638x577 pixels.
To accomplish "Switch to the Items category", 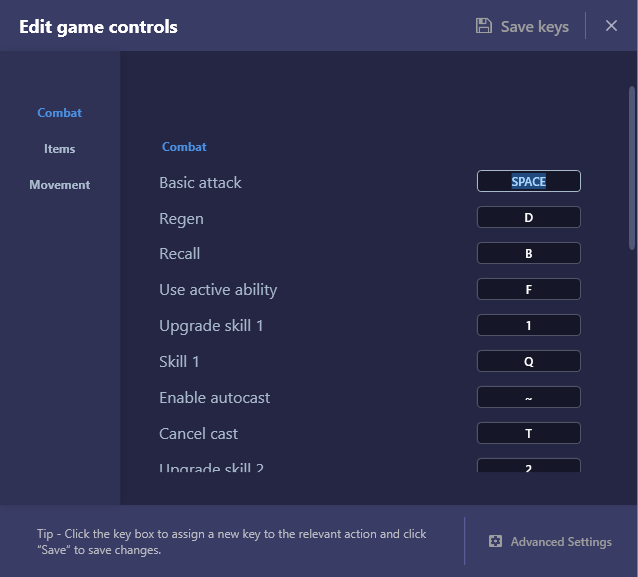I will [60, 149].
